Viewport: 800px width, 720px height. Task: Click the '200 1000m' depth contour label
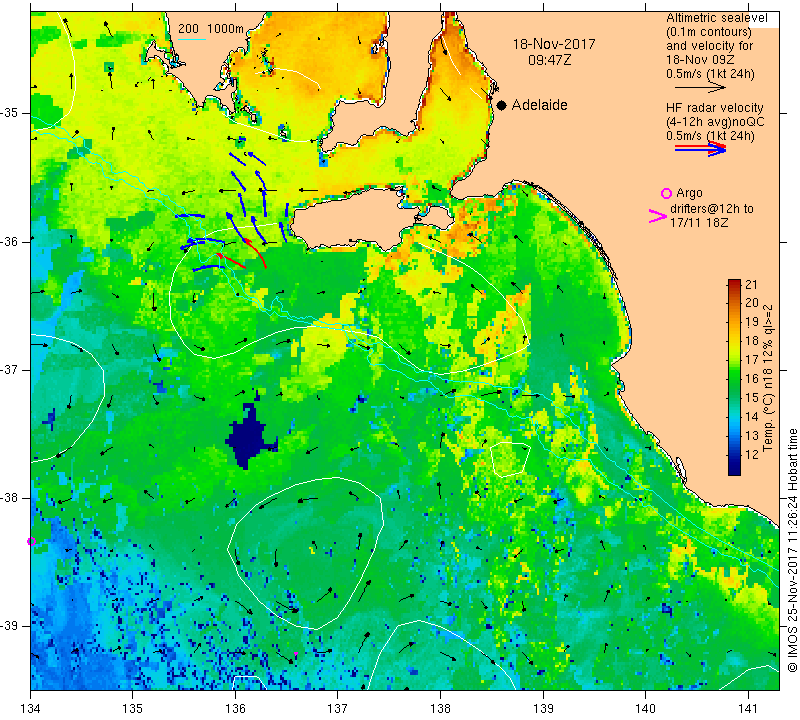coord(211,29)
